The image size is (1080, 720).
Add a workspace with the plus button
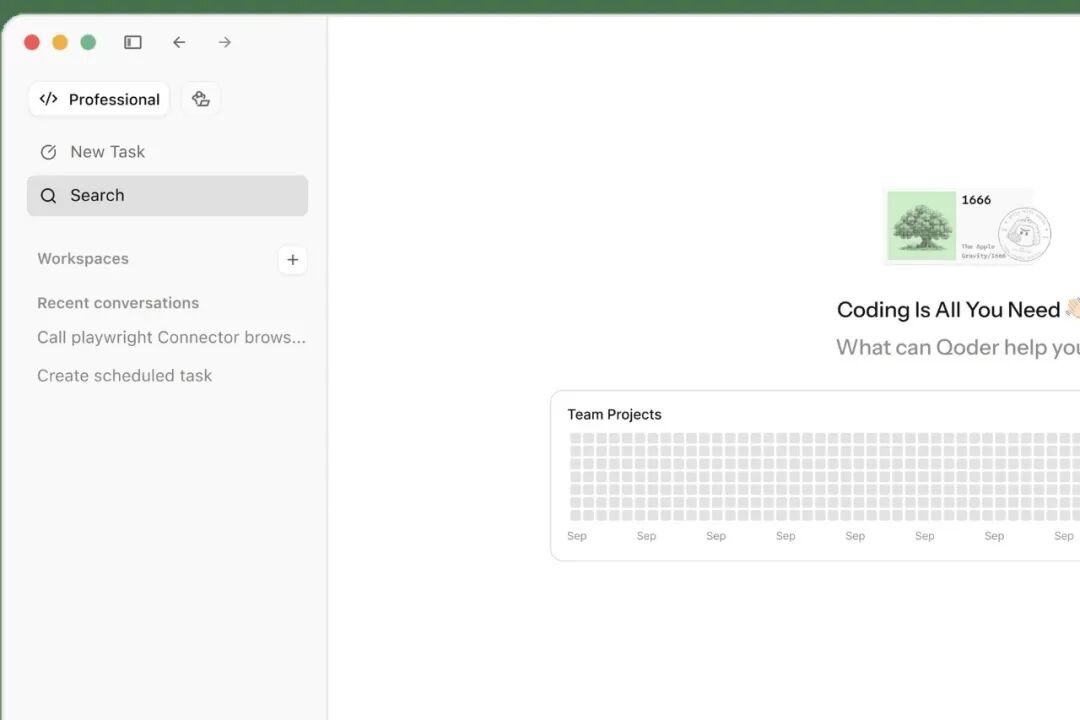[293, 260]
